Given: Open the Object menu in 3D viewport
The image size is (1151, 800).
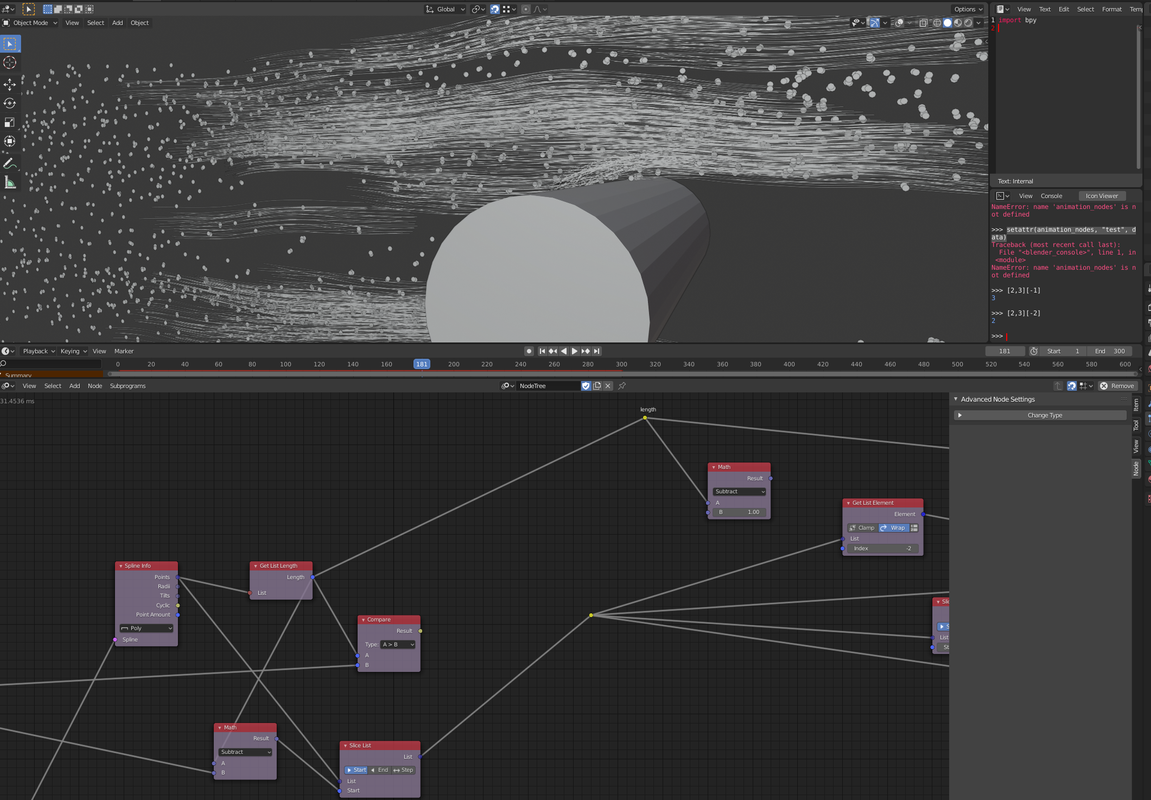Looking at the screenshot, I should pos(139,23).
